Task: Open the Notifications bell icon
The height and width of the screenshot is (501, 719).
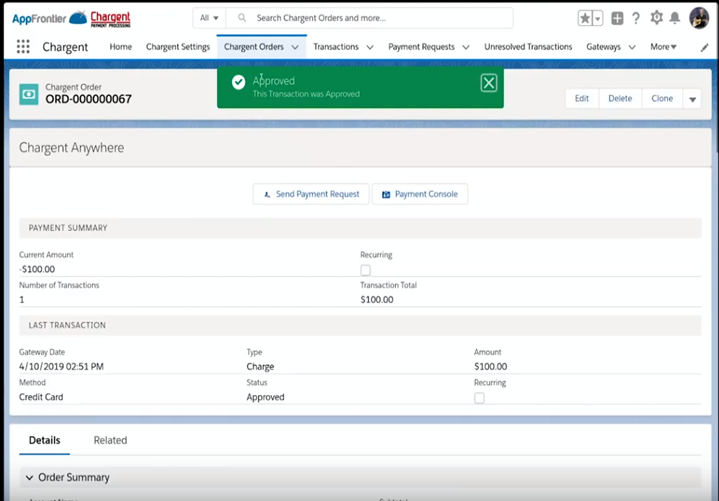Action: (675, 18)
